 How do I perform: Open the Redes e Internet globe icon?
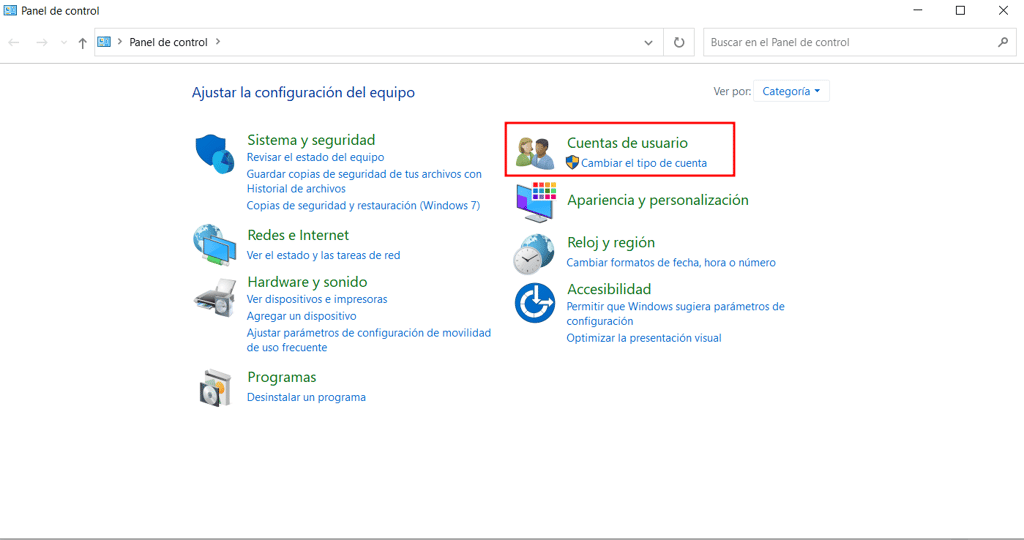(x=214, y=245)
